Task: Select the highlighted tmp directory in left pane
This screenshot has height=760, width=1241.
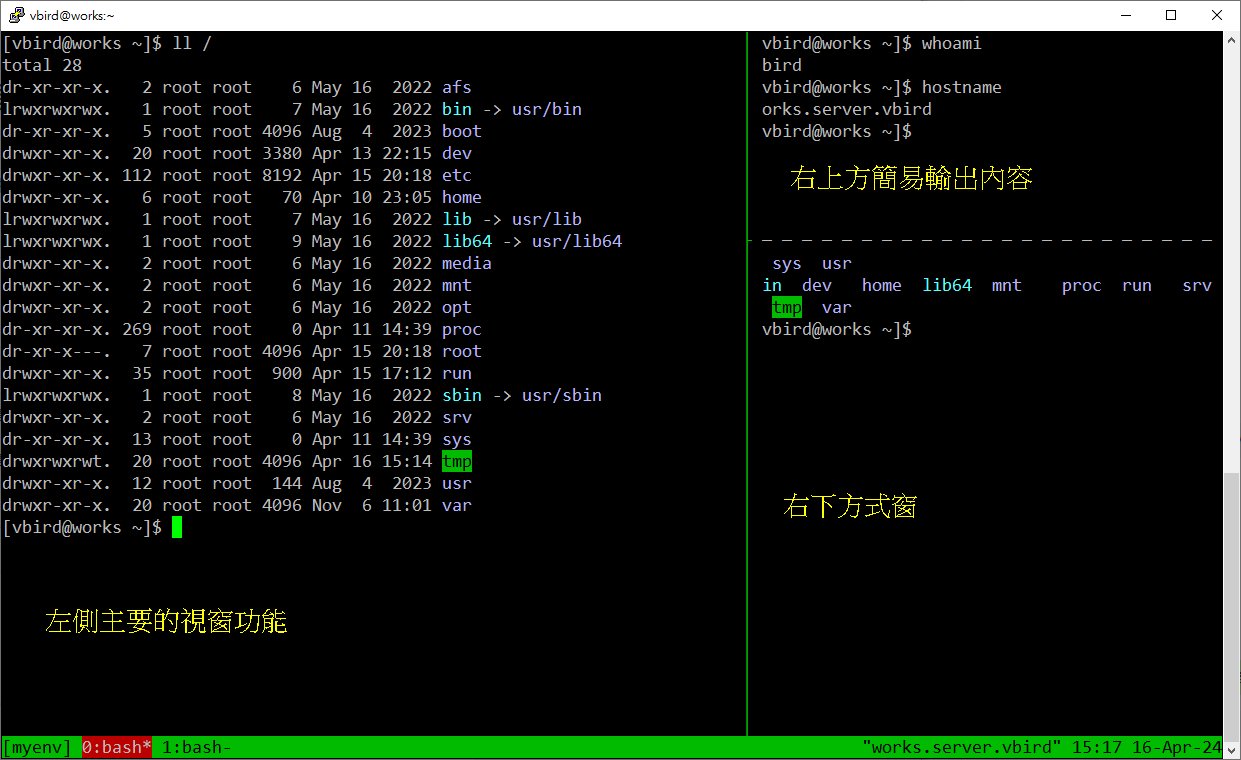Action: (457, 461)
